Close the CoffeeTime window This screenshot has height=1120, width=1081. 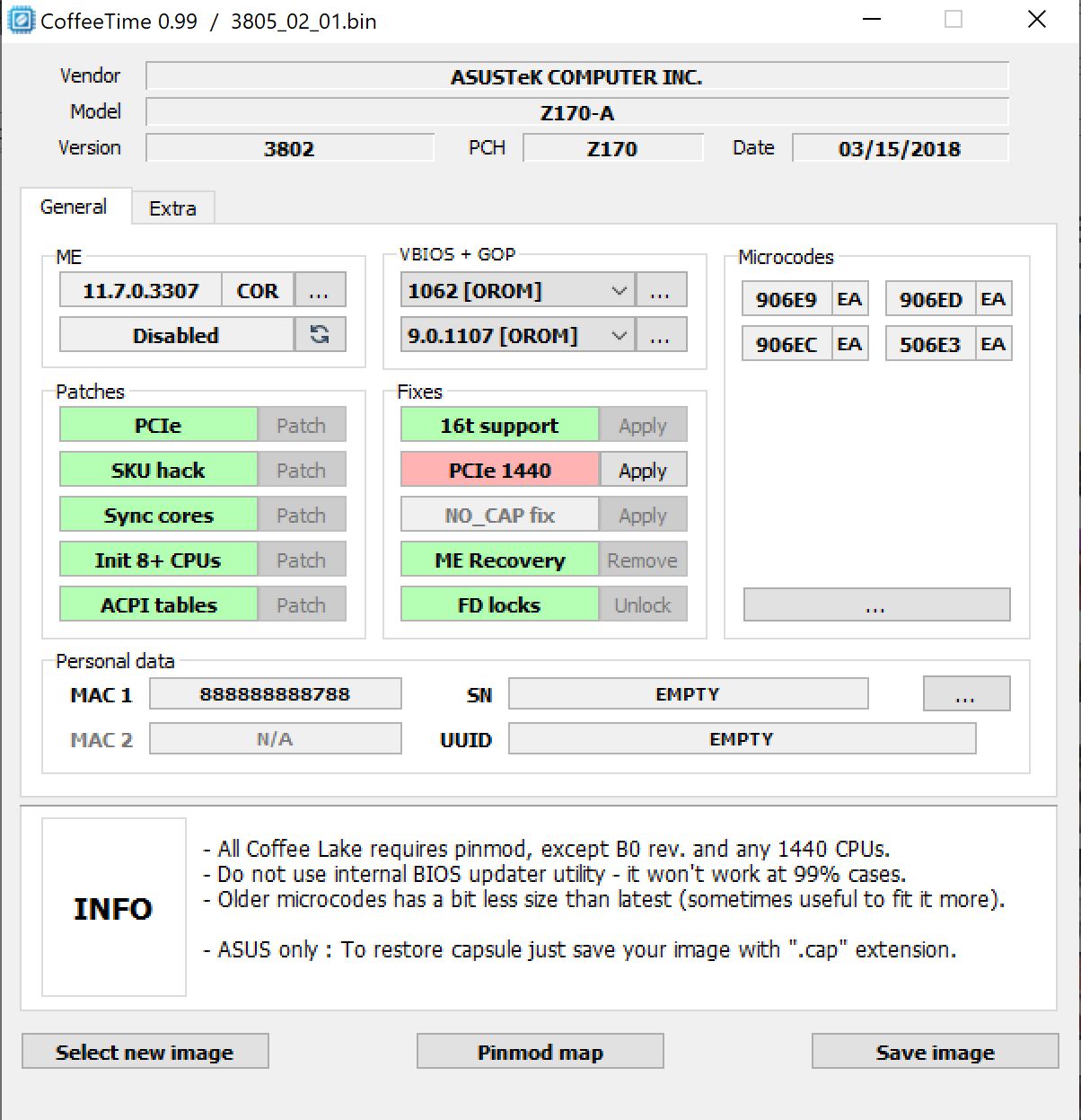point(1037,20)
